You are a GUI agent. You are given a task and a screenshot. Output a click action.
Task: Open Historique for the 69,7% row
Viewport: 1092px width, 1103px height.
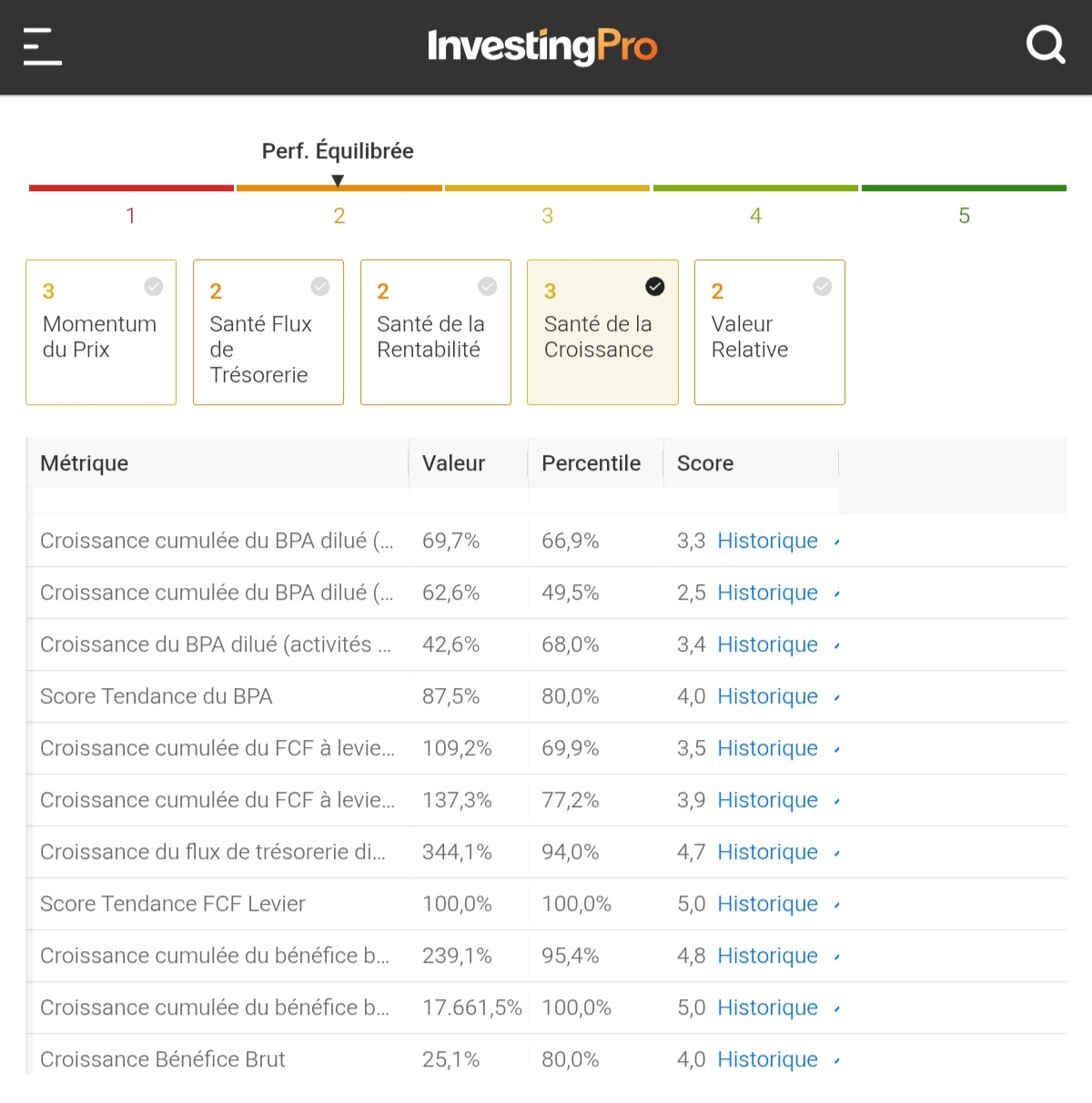click(767, 541)
